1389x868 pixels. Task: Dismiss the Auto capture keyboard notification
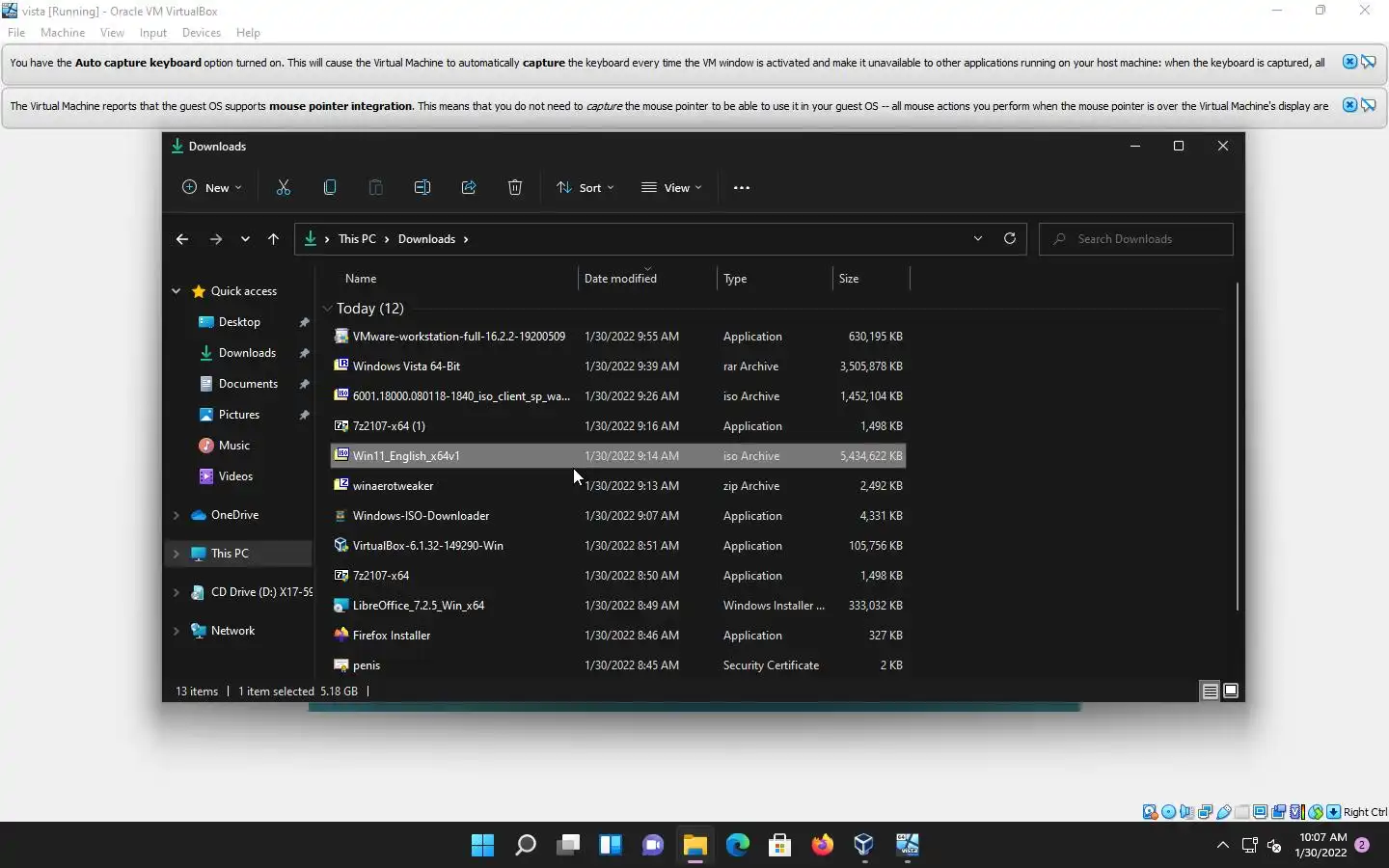pyautogui.click(x=1349, y=62)
